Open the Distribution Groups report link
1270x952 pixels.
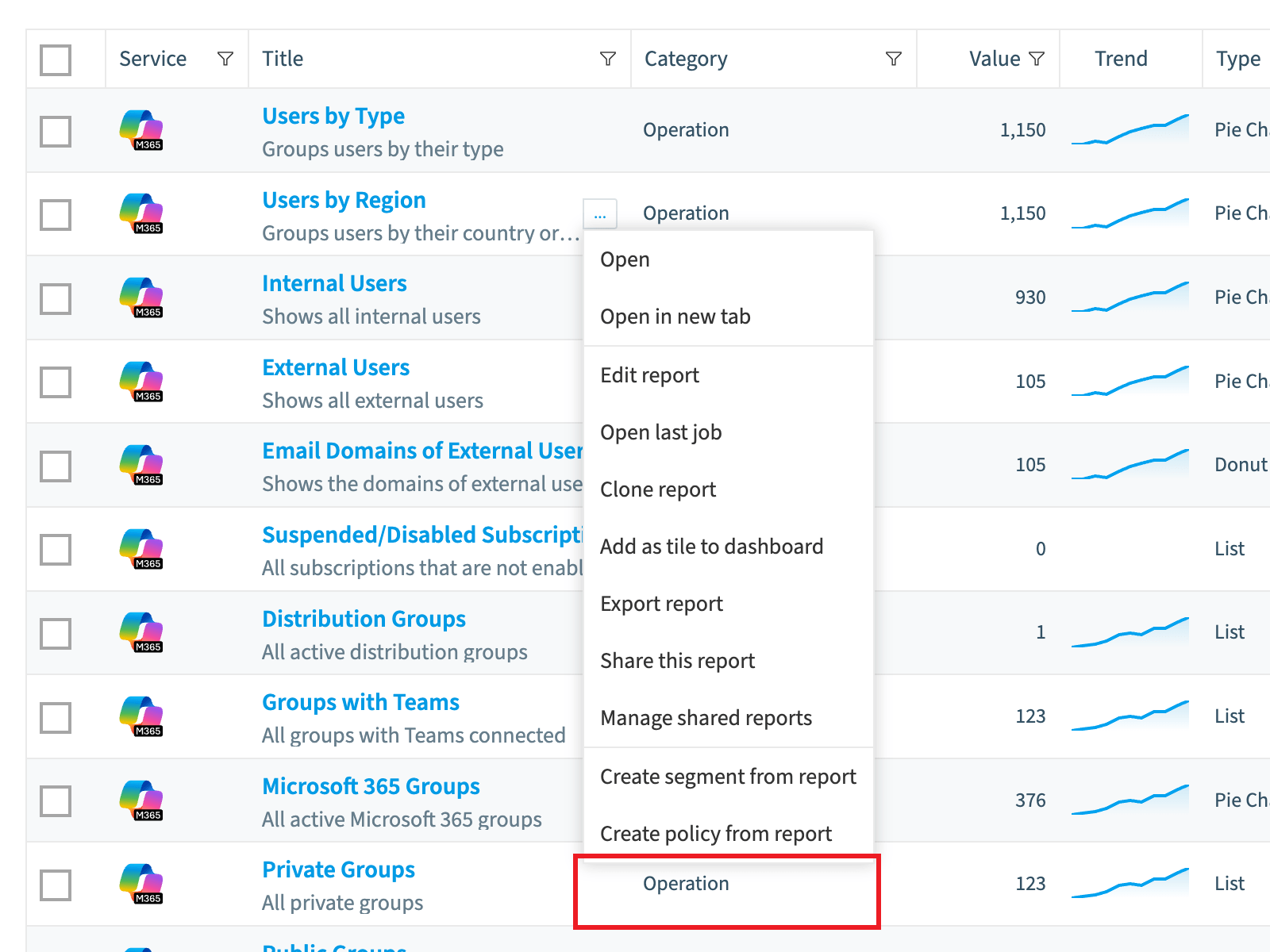point(364,619)
